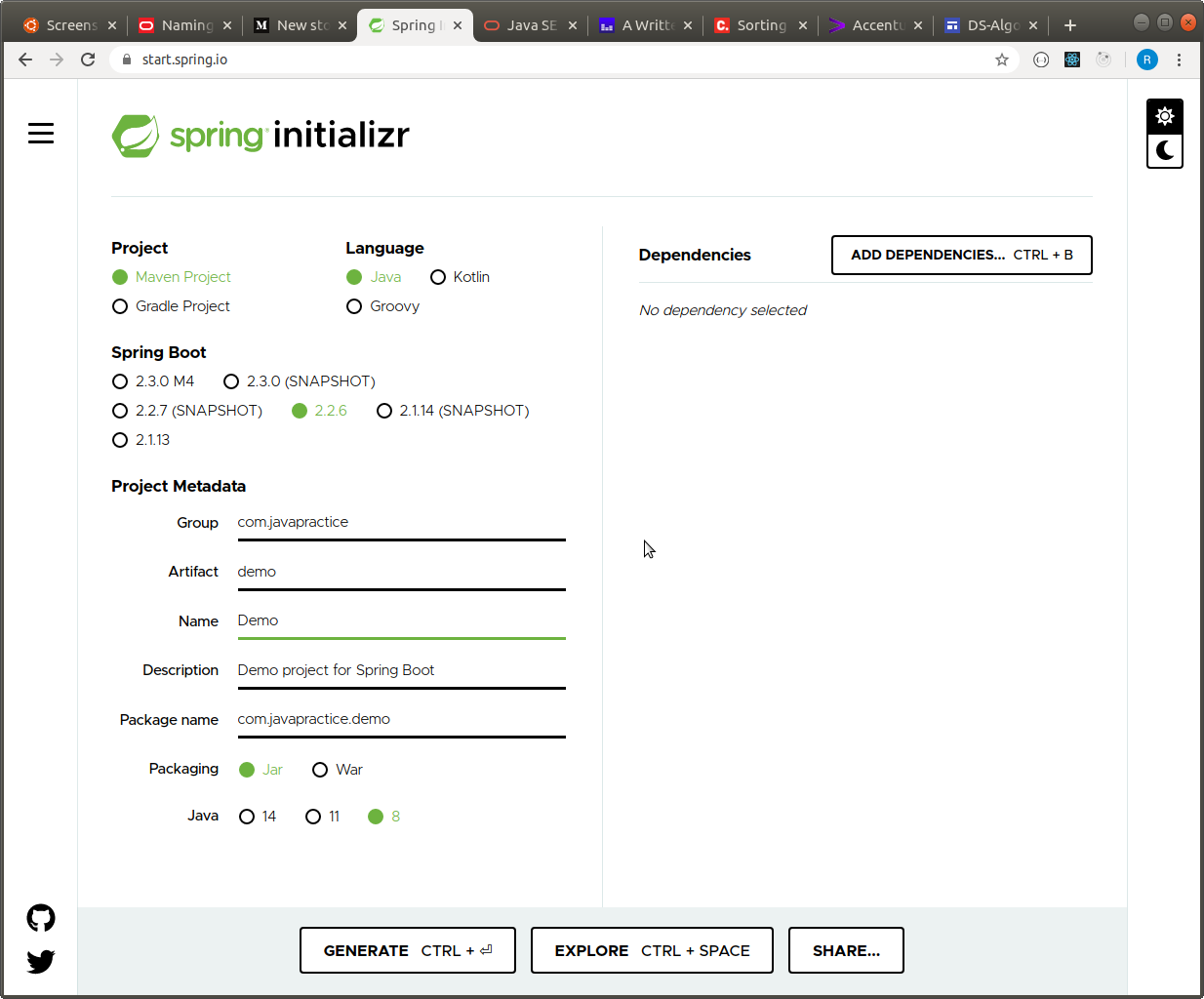Open the hamburger sidebar menu
This screenshot has height=999, width=1204.
click(x=41, y=133)
